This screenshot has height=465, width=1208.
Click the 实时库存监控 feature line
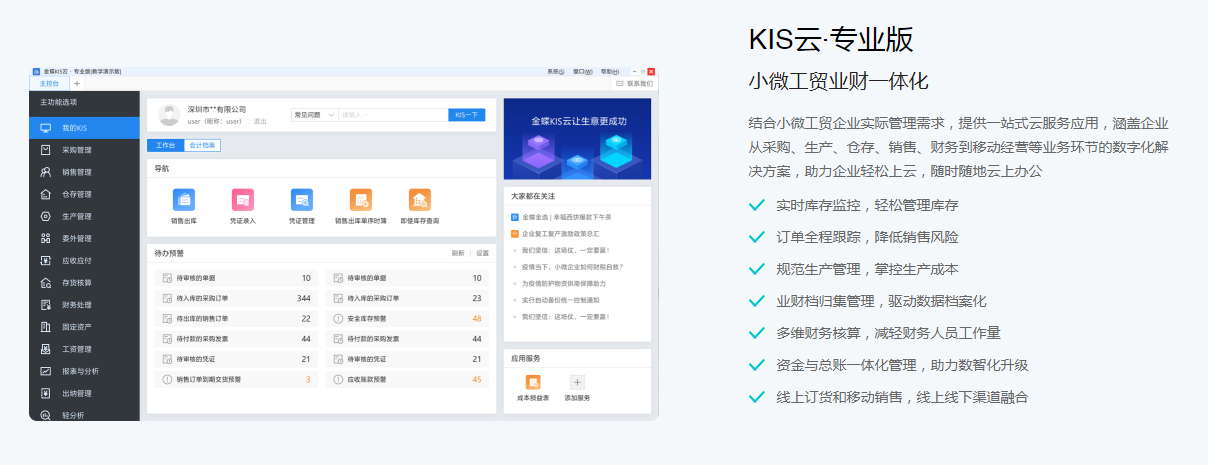coord(867,206)
